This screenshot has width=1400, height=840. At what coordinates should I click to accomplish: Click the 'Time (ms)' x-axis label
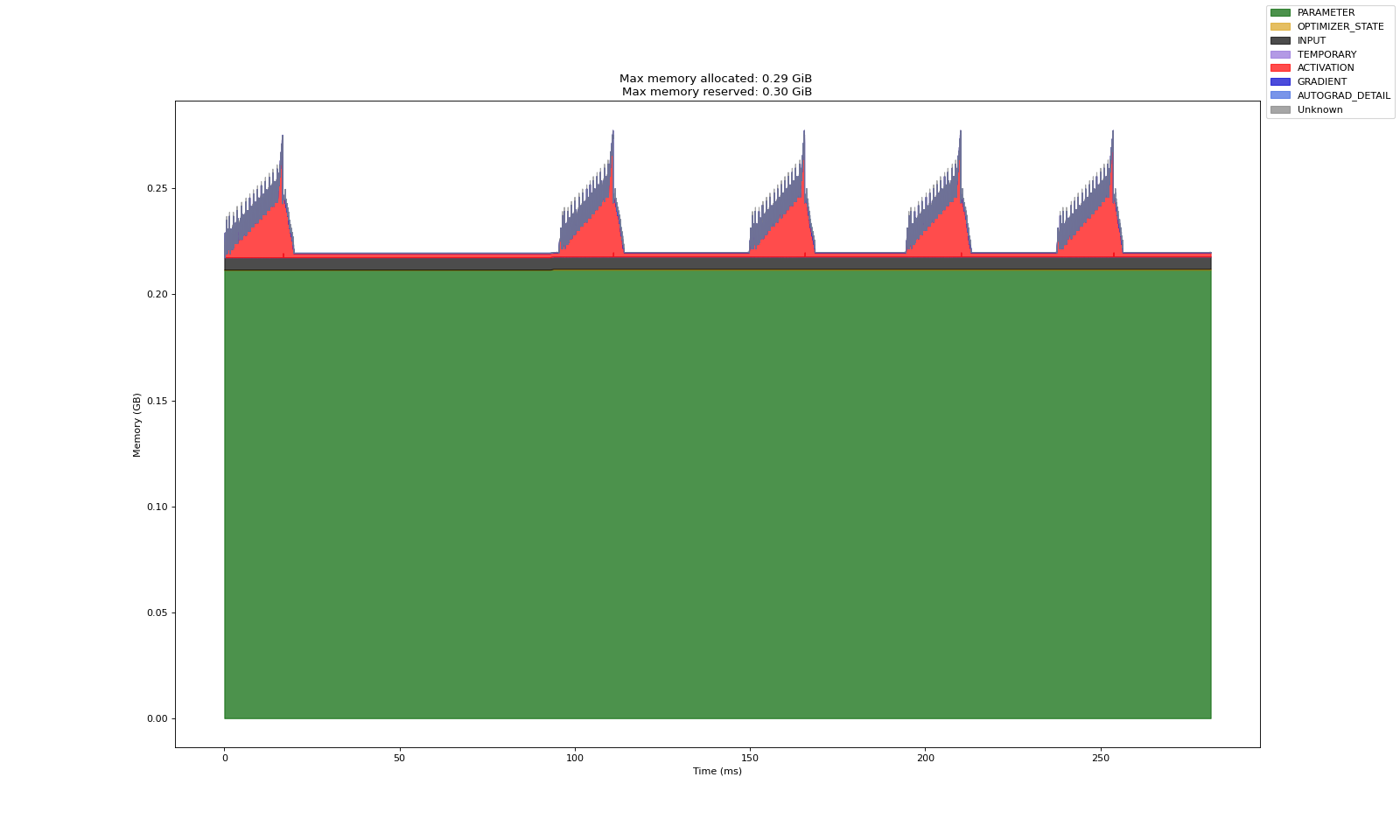[x=717, y=772]
